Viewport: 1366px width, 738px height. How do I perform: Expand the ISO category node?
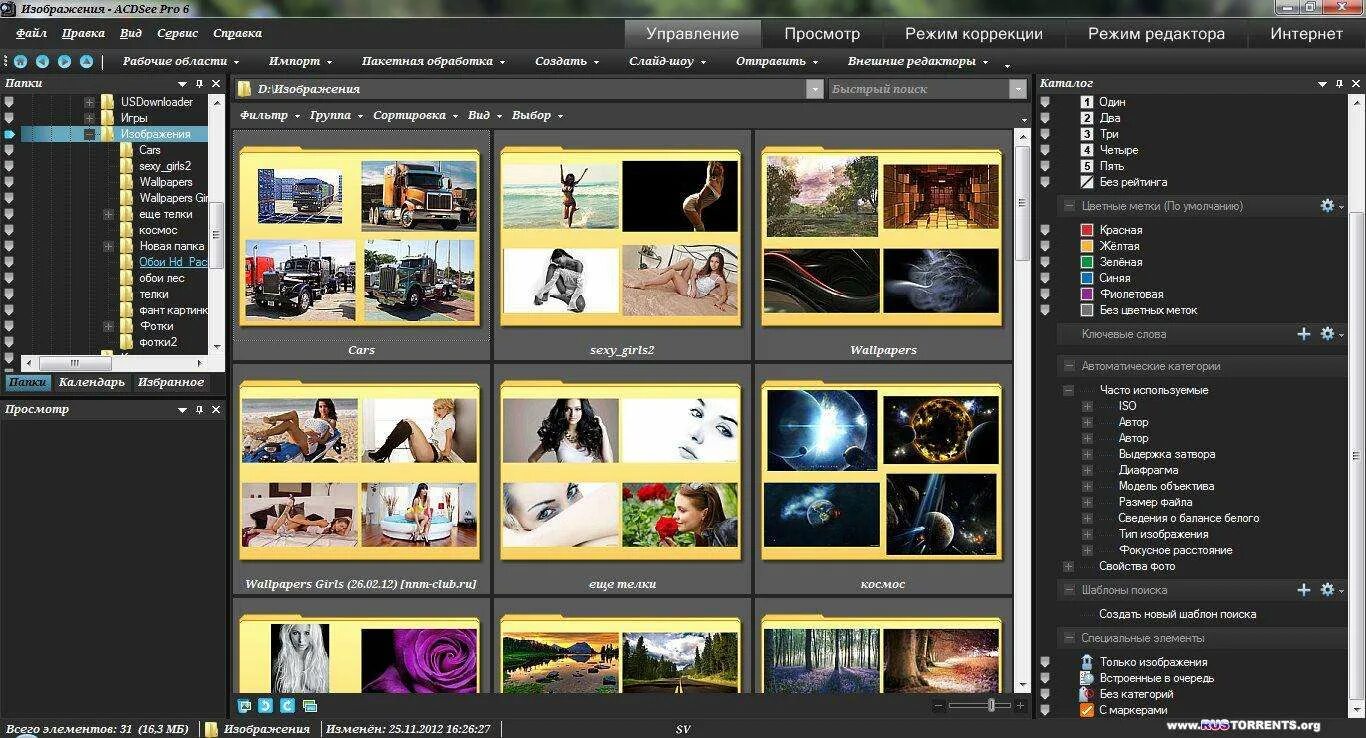pyautogui.click(x=1087, y=406)
